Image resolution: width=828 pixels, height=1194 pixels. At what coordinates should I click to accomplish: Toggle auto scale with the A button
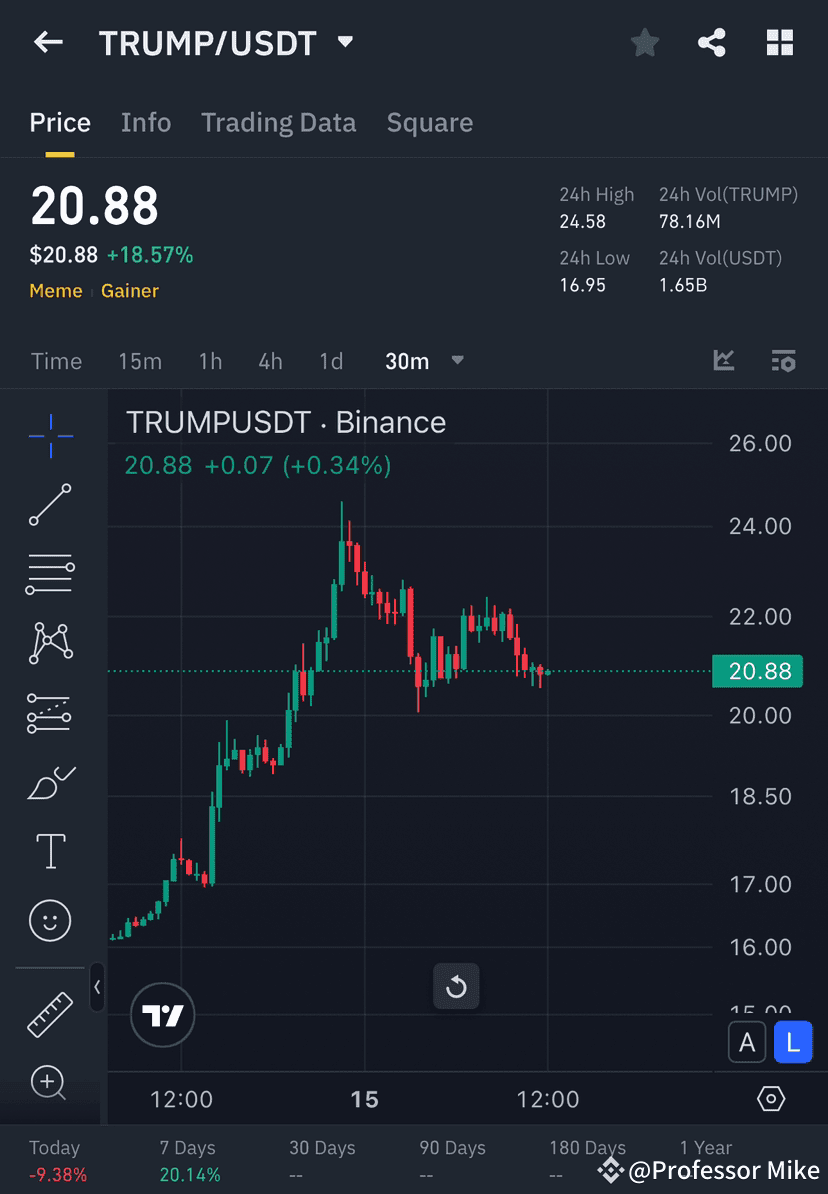point(747,1042)
